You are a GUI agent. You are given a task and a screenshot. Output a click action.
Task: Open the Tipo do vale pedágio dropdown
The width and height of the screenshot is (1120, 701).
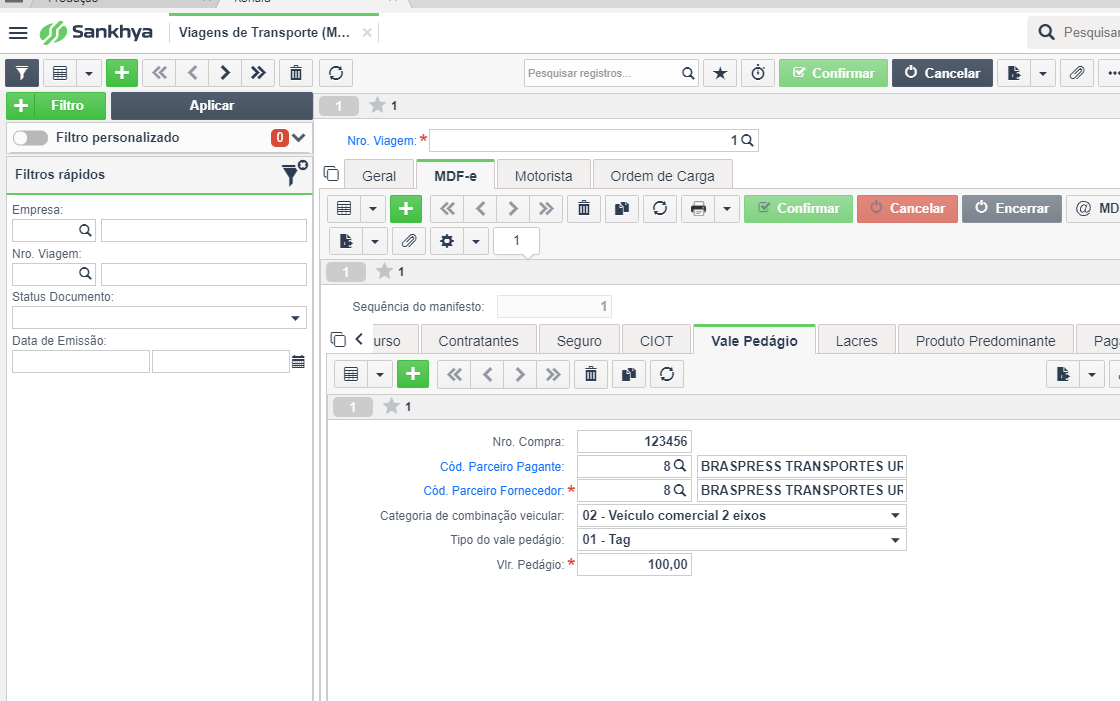[x=741, y=540]
